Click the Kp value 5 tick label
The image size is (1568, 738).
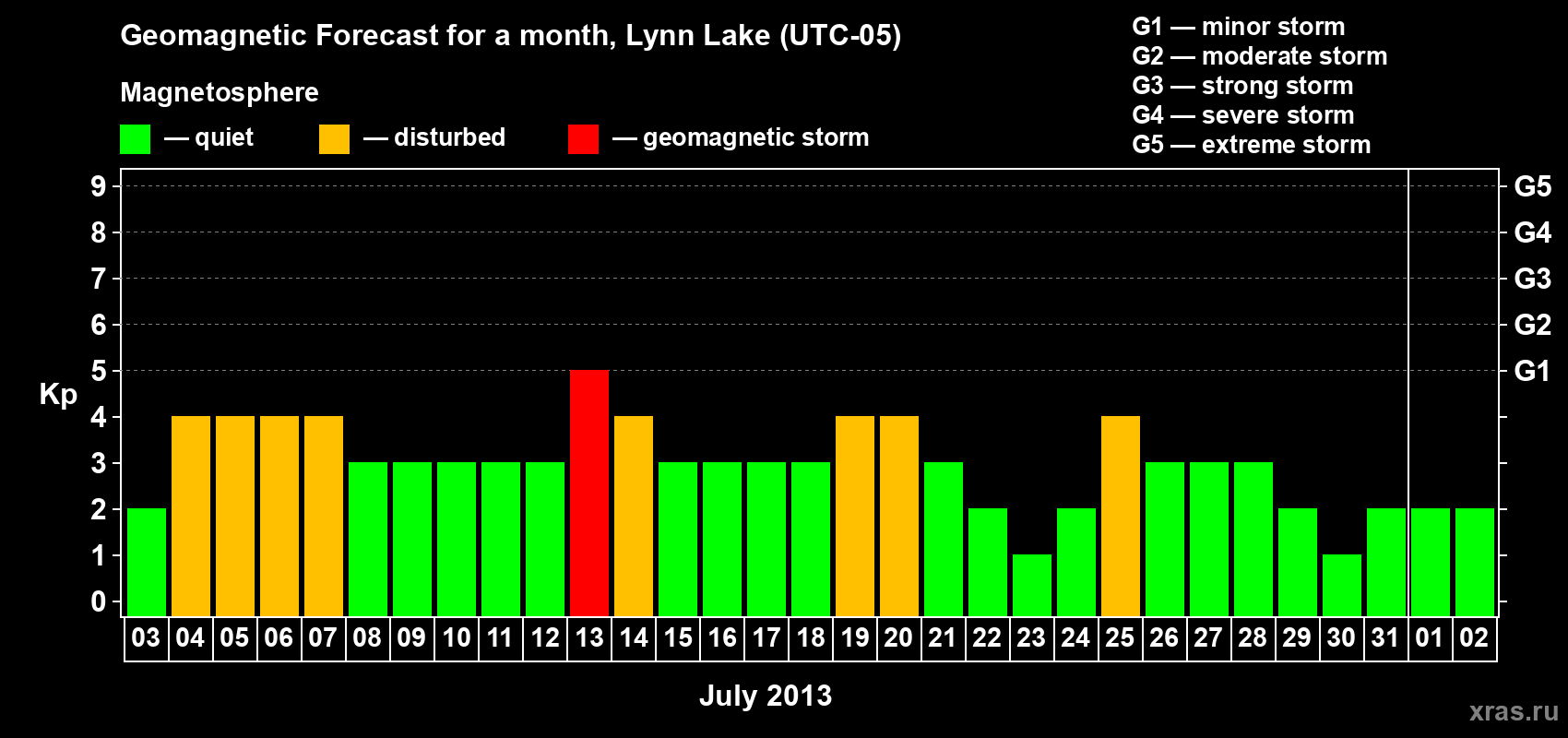coord(99,371)
